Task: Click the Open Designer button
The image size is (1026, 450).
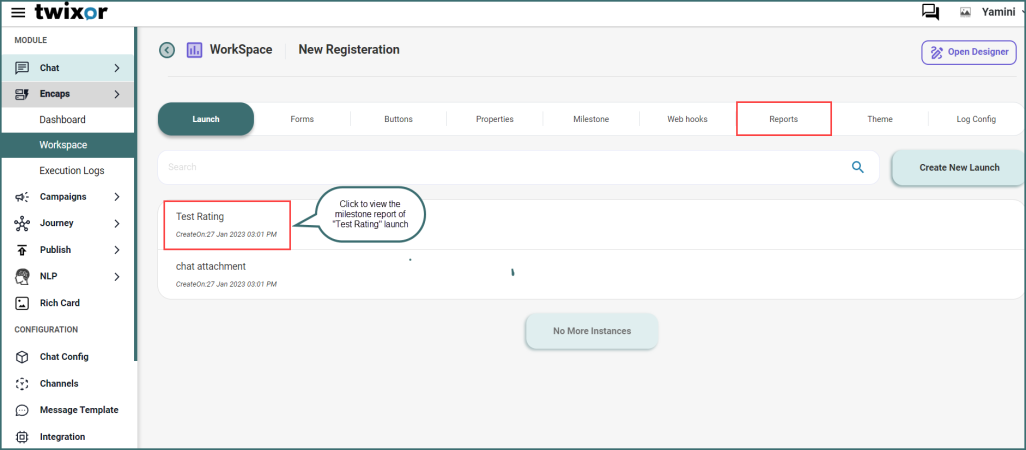Action: coord(968,52)
